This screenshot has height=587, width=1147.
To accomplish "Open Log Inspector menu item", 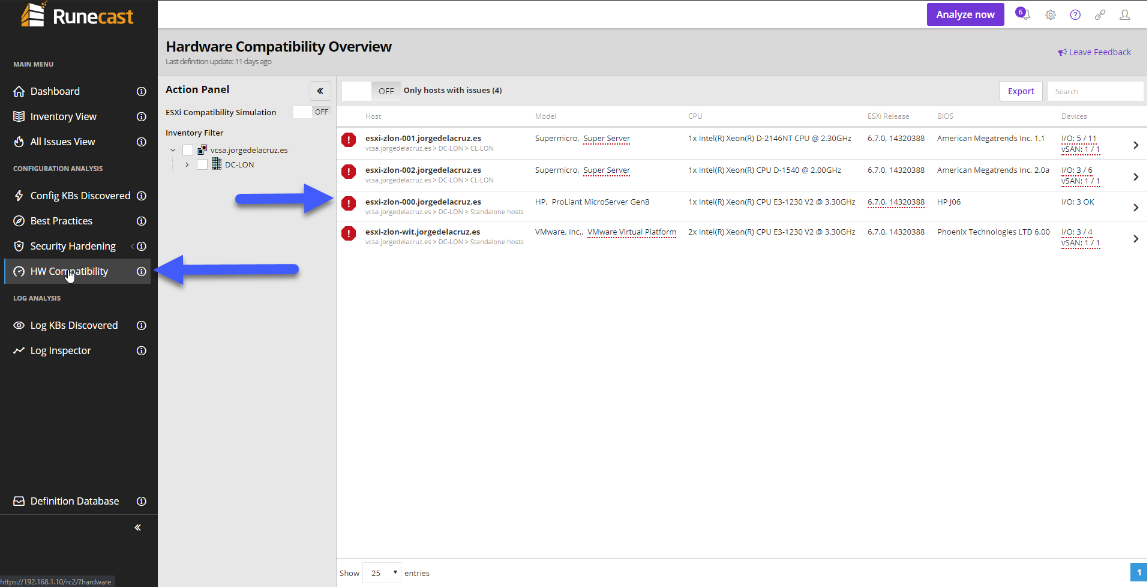I will (61, 351).
